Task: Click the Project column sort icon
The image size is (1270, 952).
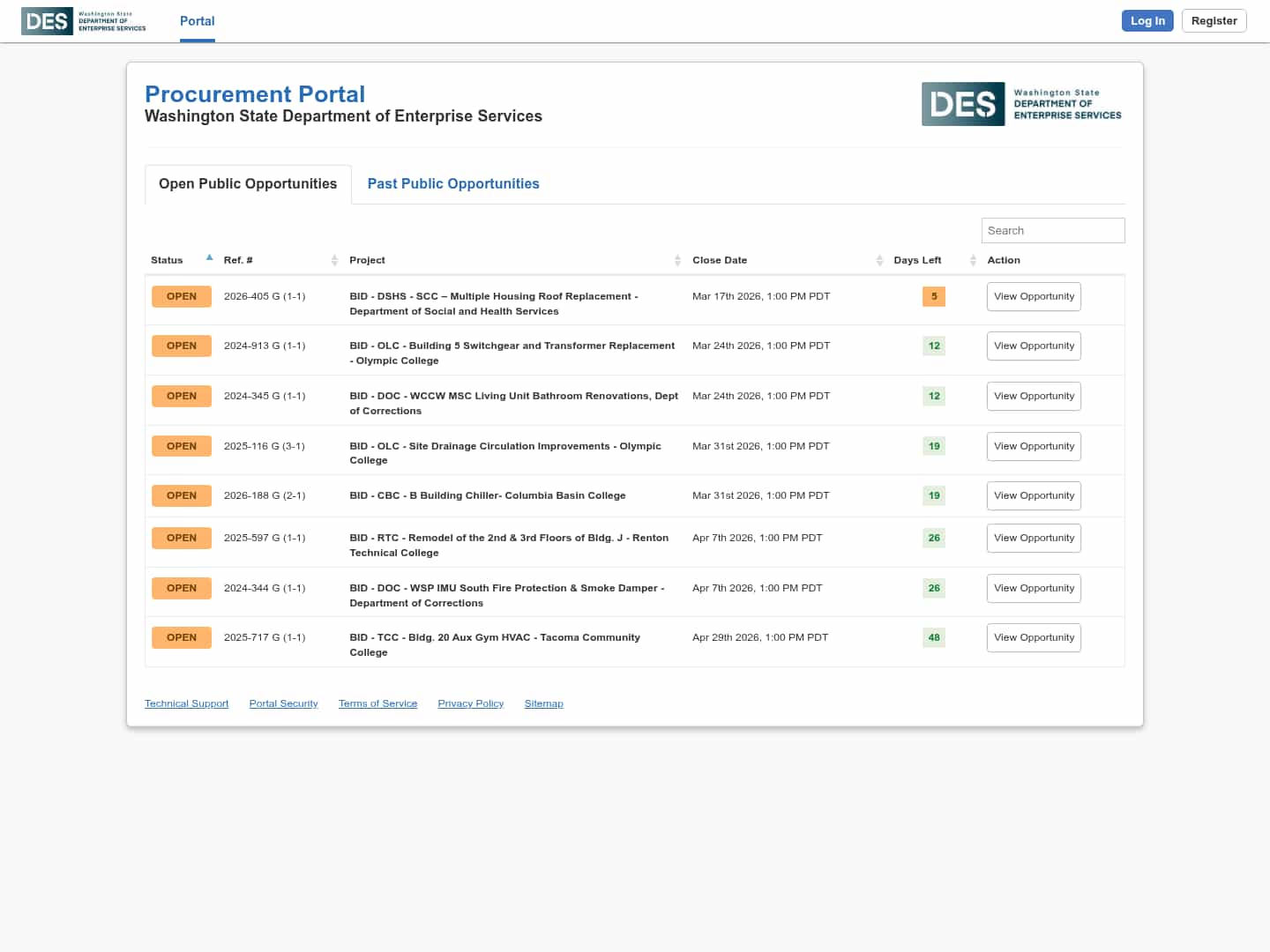Action: pyautogui.click(x=677, y=260)
